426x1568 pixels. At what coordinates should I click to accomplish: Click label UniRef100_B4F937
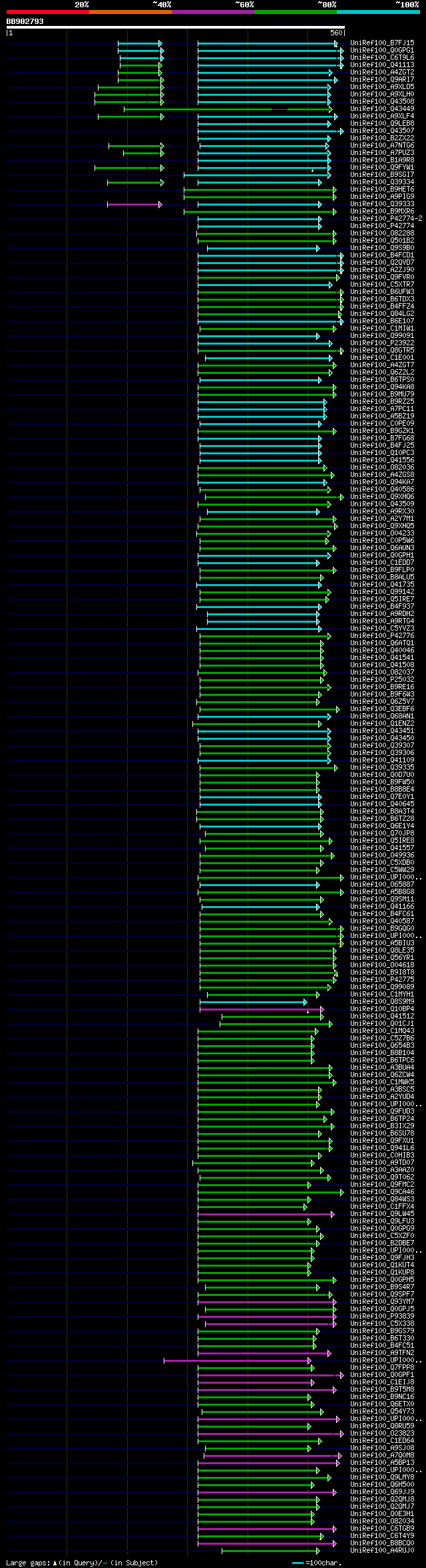382,606
